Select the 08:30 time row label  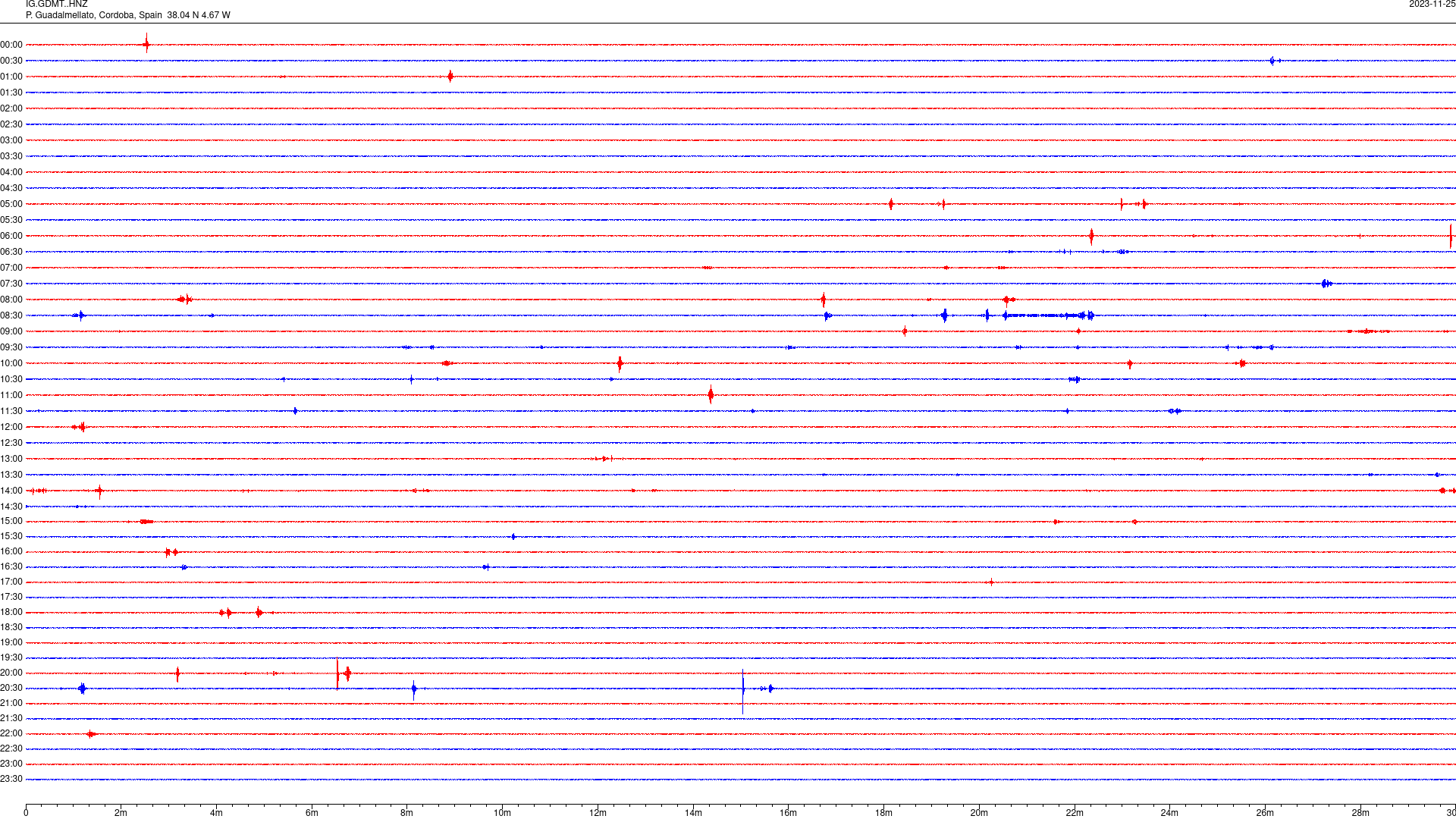point(11,315)
